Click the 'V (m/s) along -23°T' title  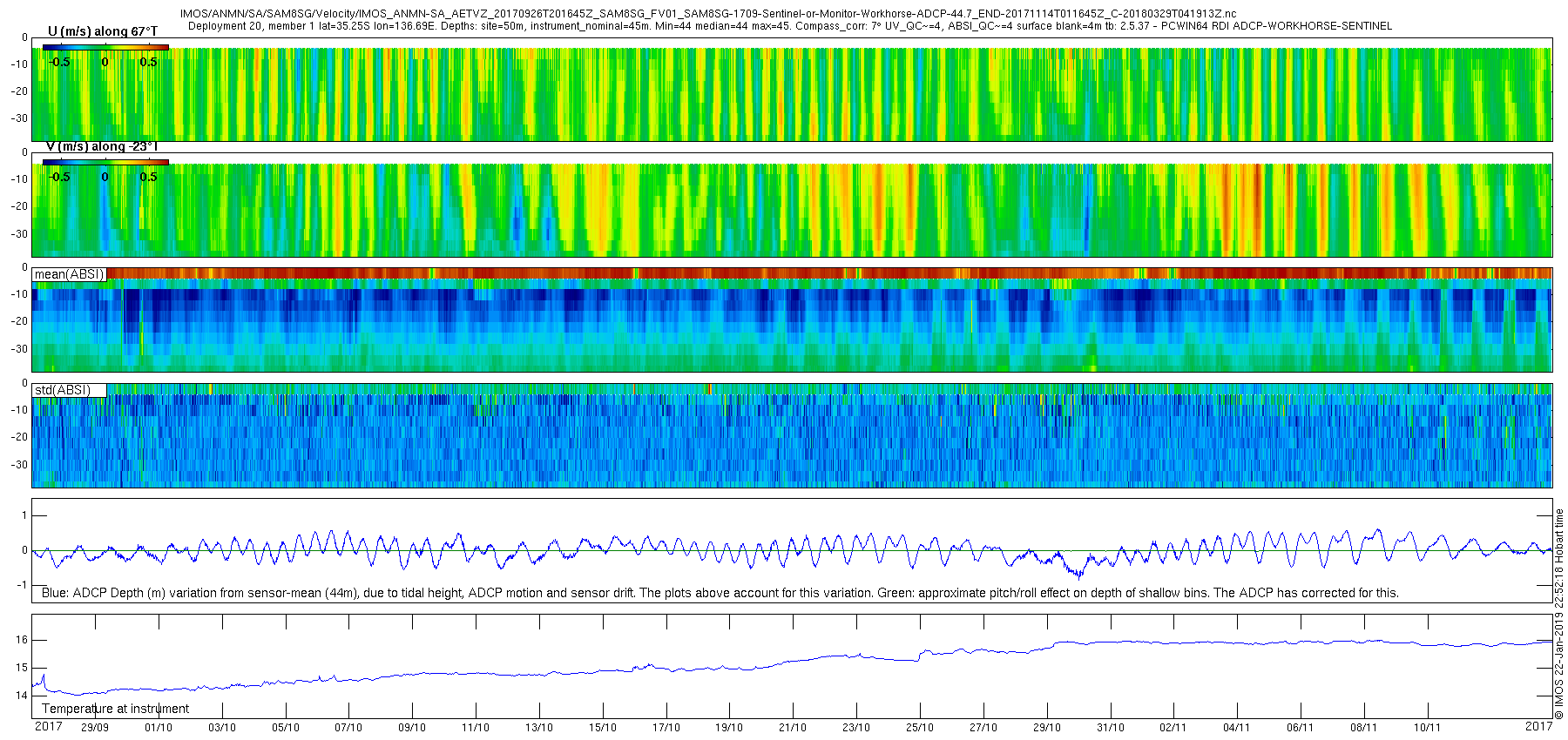click(102, 146)
